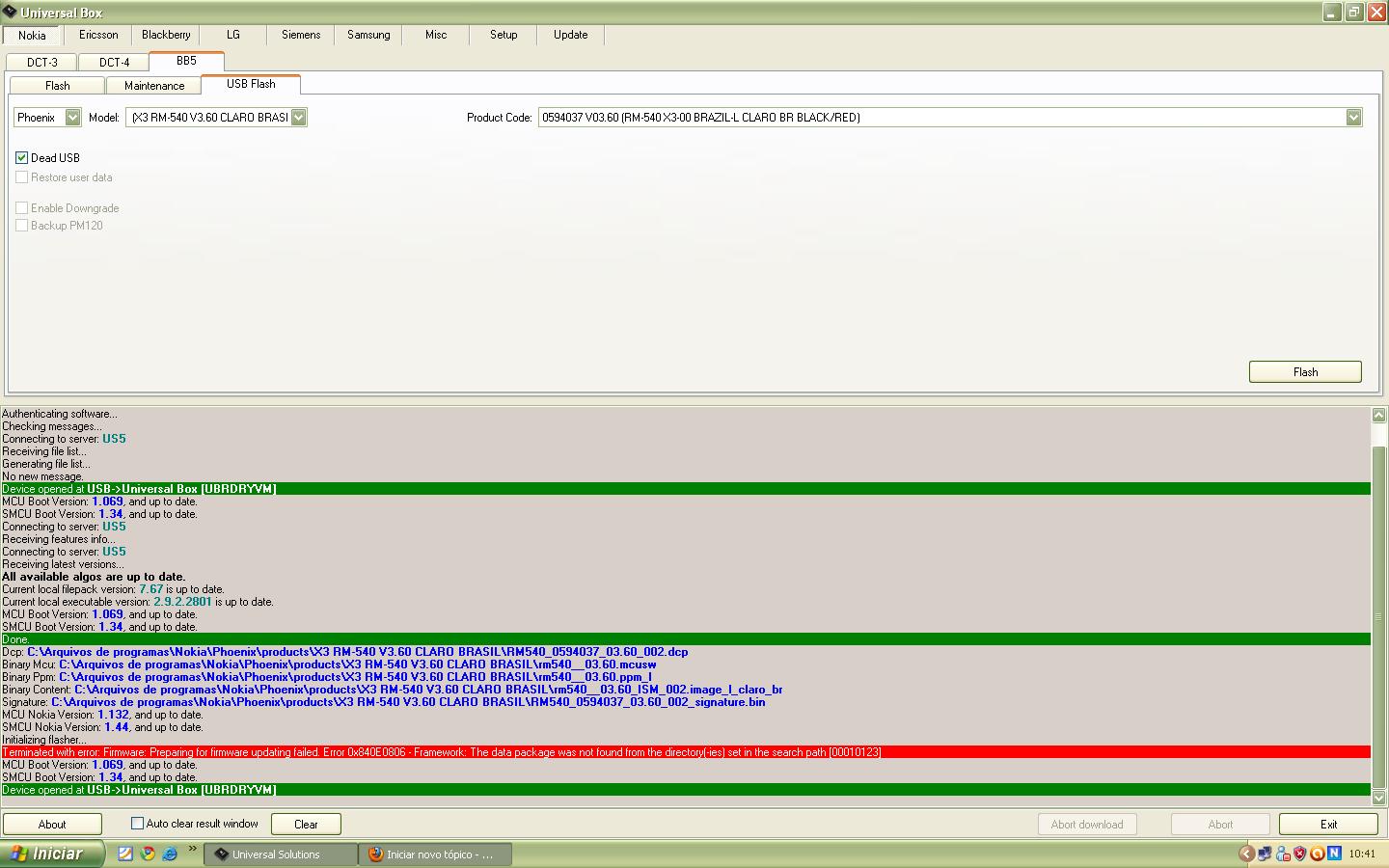Click the network connection tray icon
1389x868 pixels.
pos(1265,854)
